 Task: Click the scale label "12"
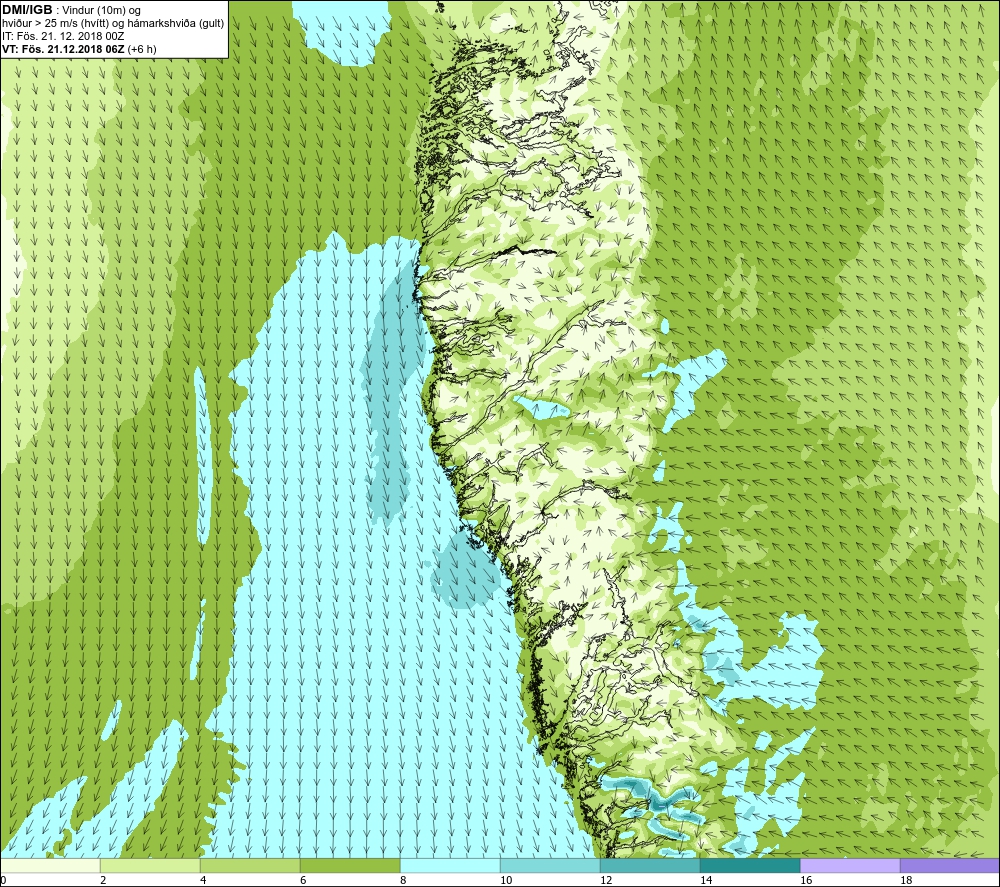click(606, 881)
